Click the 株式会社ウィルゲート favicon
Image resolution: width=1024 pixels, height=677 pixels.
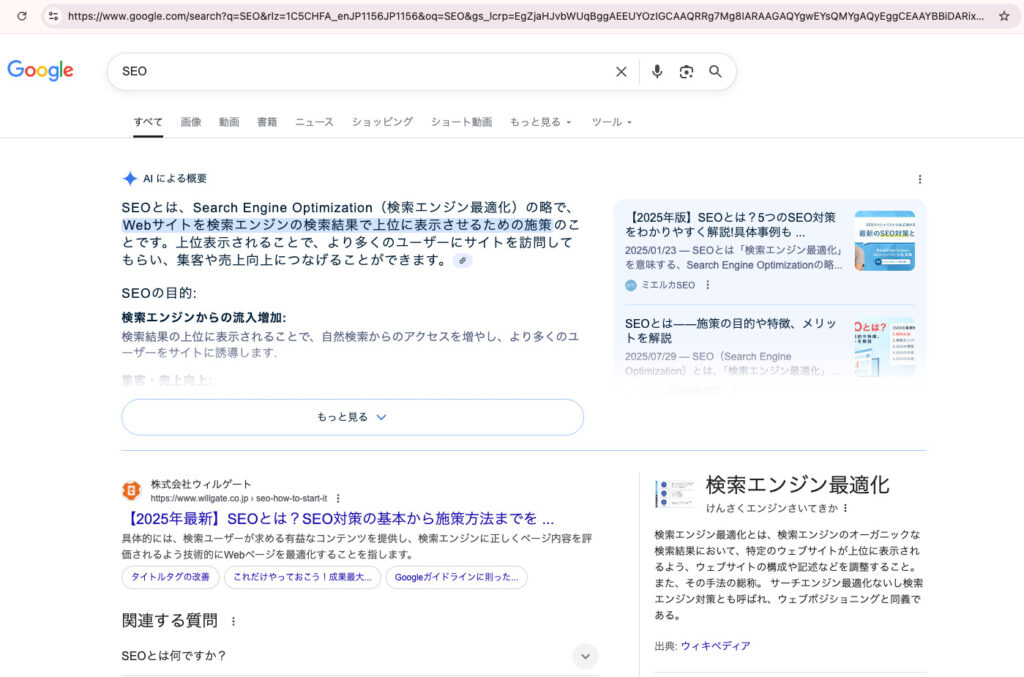131,490
